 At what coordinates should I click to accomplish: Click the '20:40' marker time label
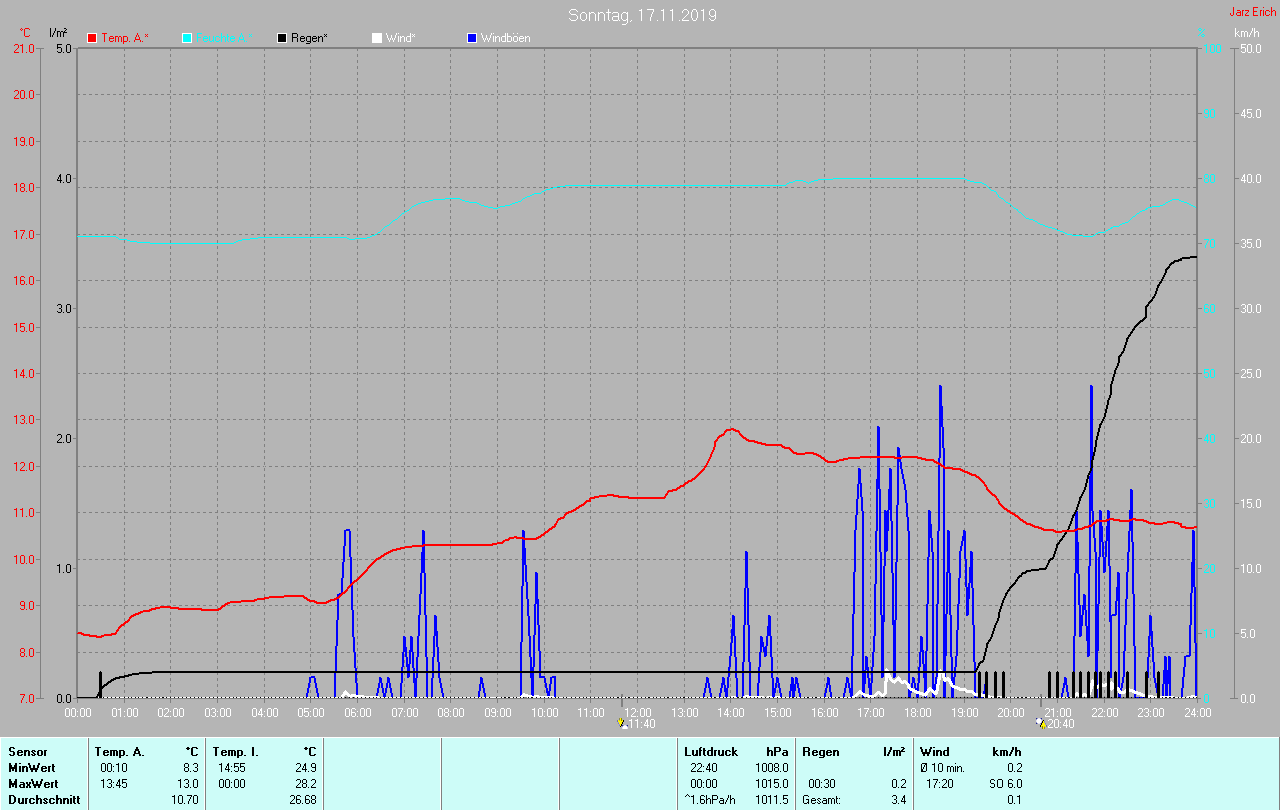tap(1061, 723)
